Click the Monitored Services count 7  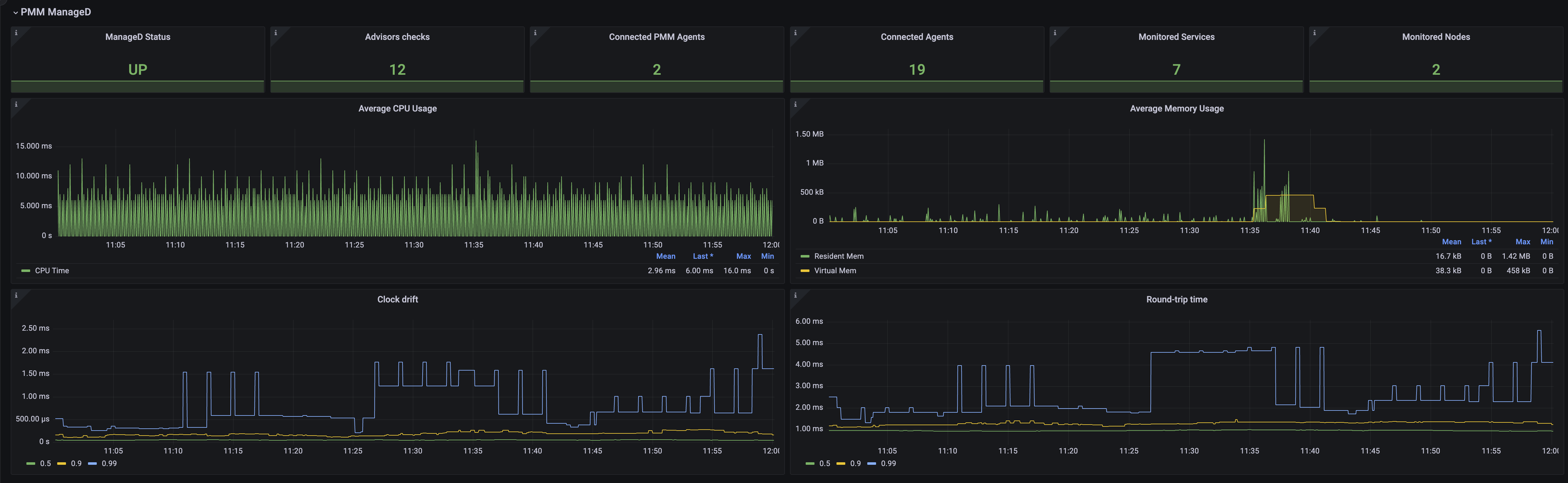click(x=1176, y=69)
